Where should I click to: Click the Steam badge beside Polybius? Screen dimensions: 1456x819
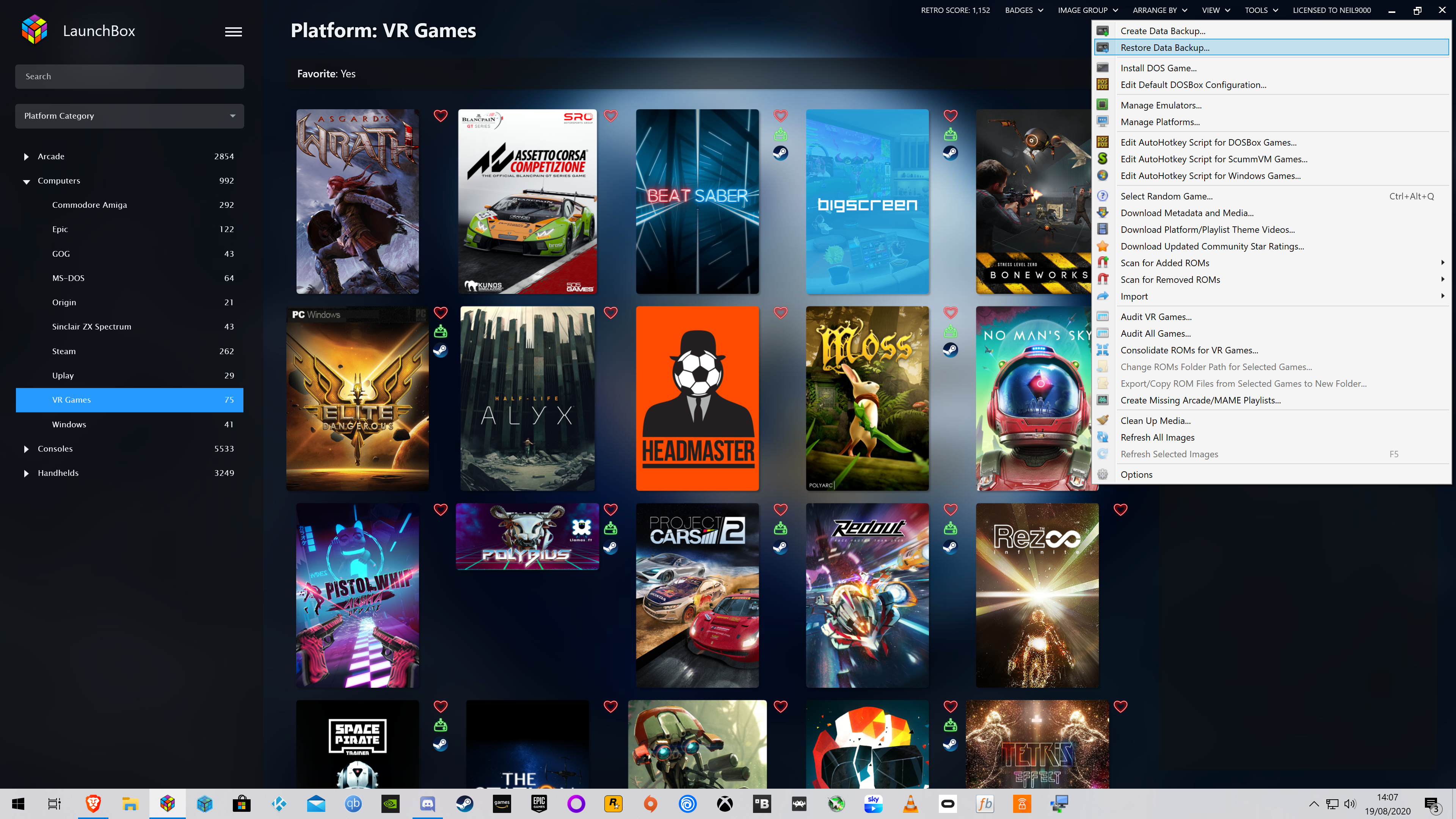[x=610, y=547]
